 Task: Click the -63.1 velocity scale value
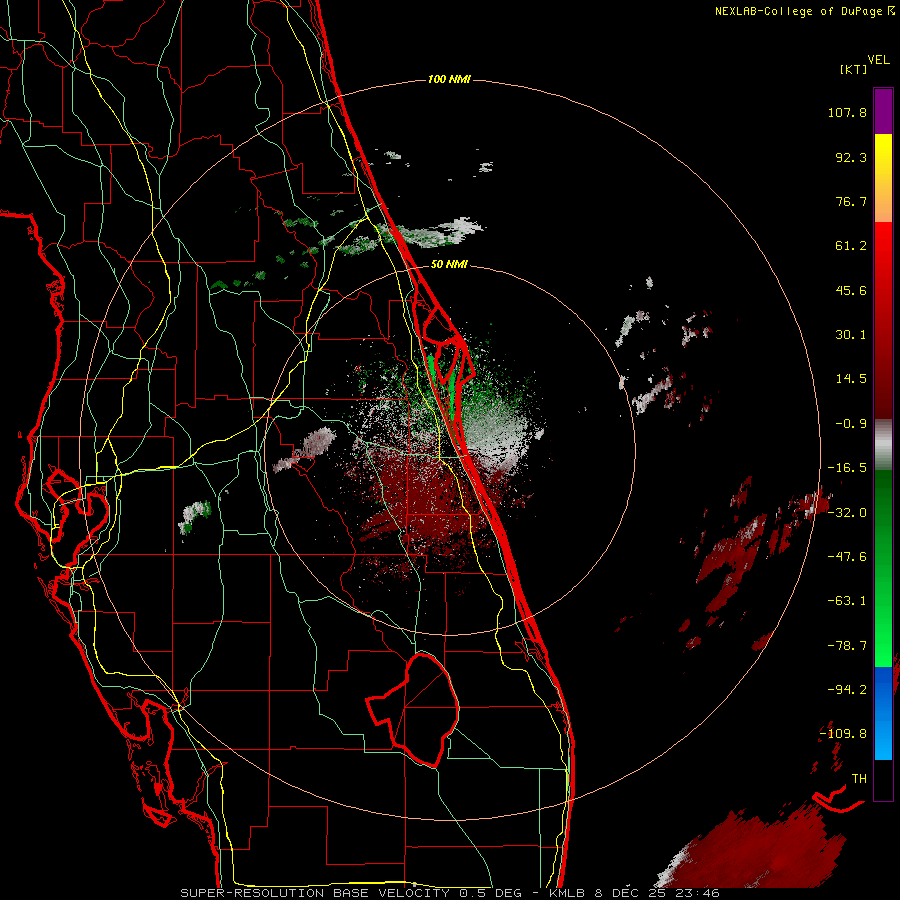point(847,601)
